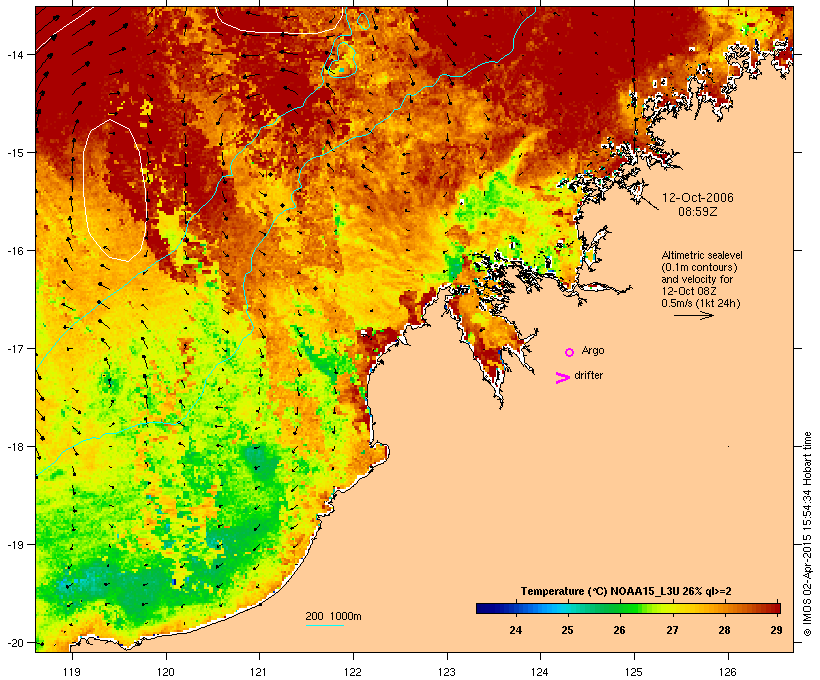Click the color bar value 25

[x=567, y=630]
